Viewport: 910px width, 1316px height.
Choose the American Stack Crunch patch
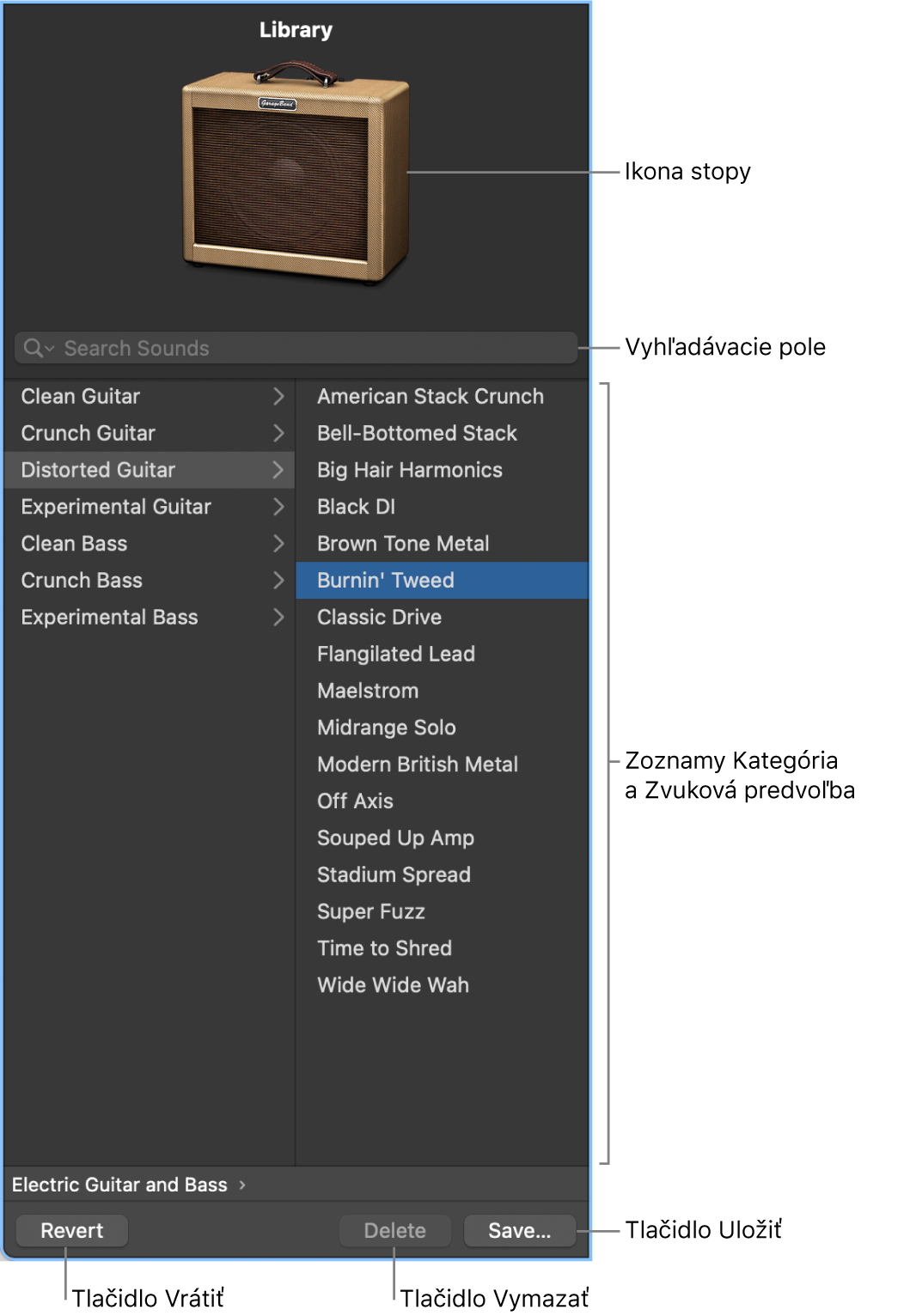click(x=430, y=396)
